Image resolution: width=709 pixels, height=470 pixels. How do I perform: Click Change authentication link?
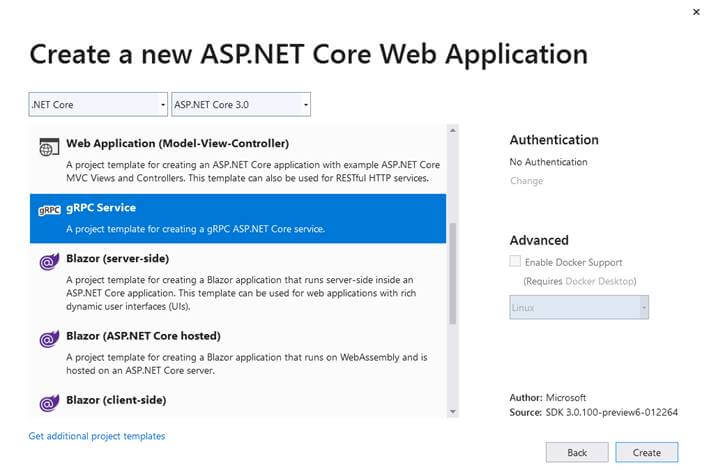coord(526,181)
